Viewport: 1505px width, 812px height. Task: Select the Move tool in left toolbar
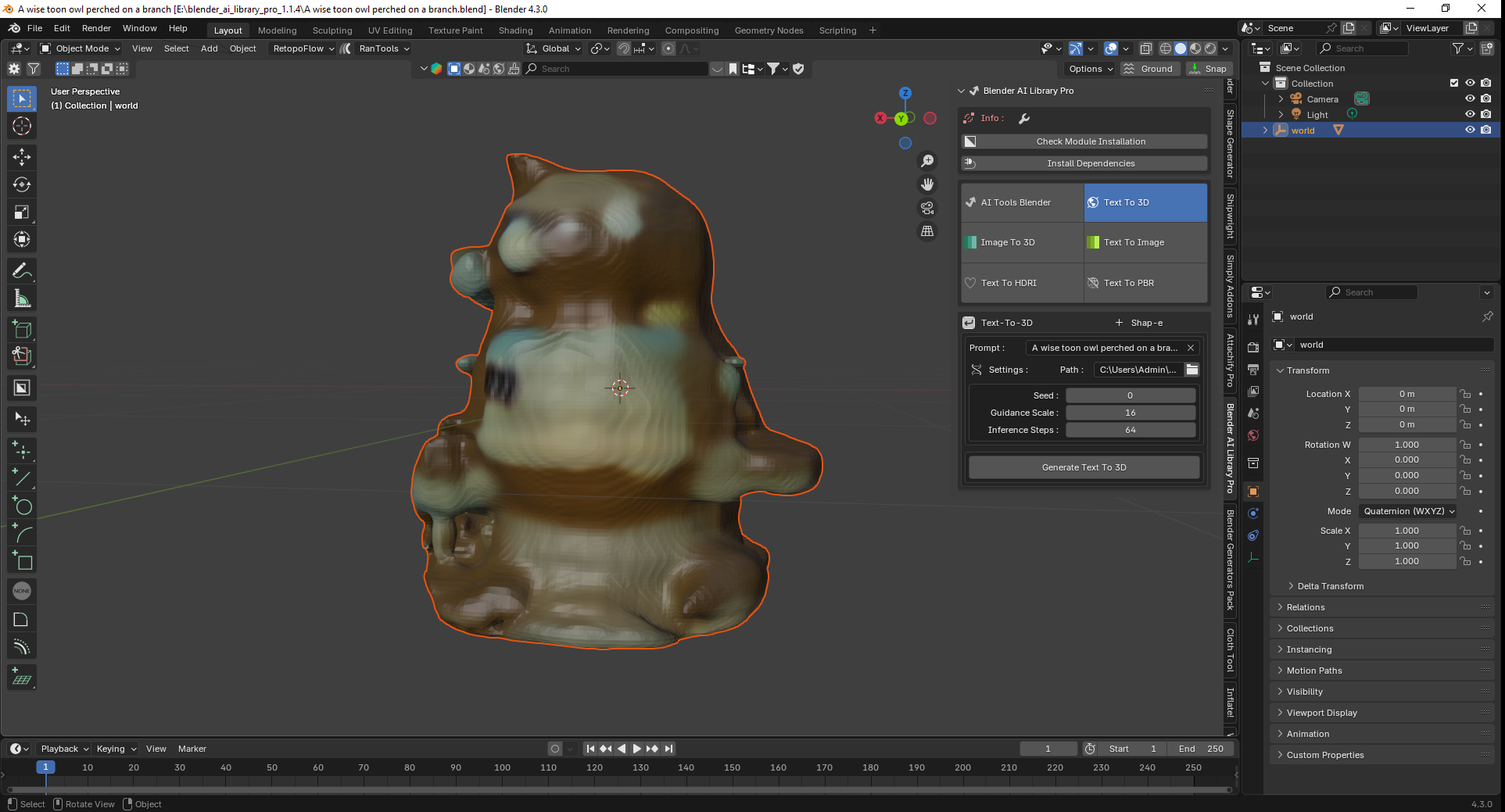[x=22, y=157]
